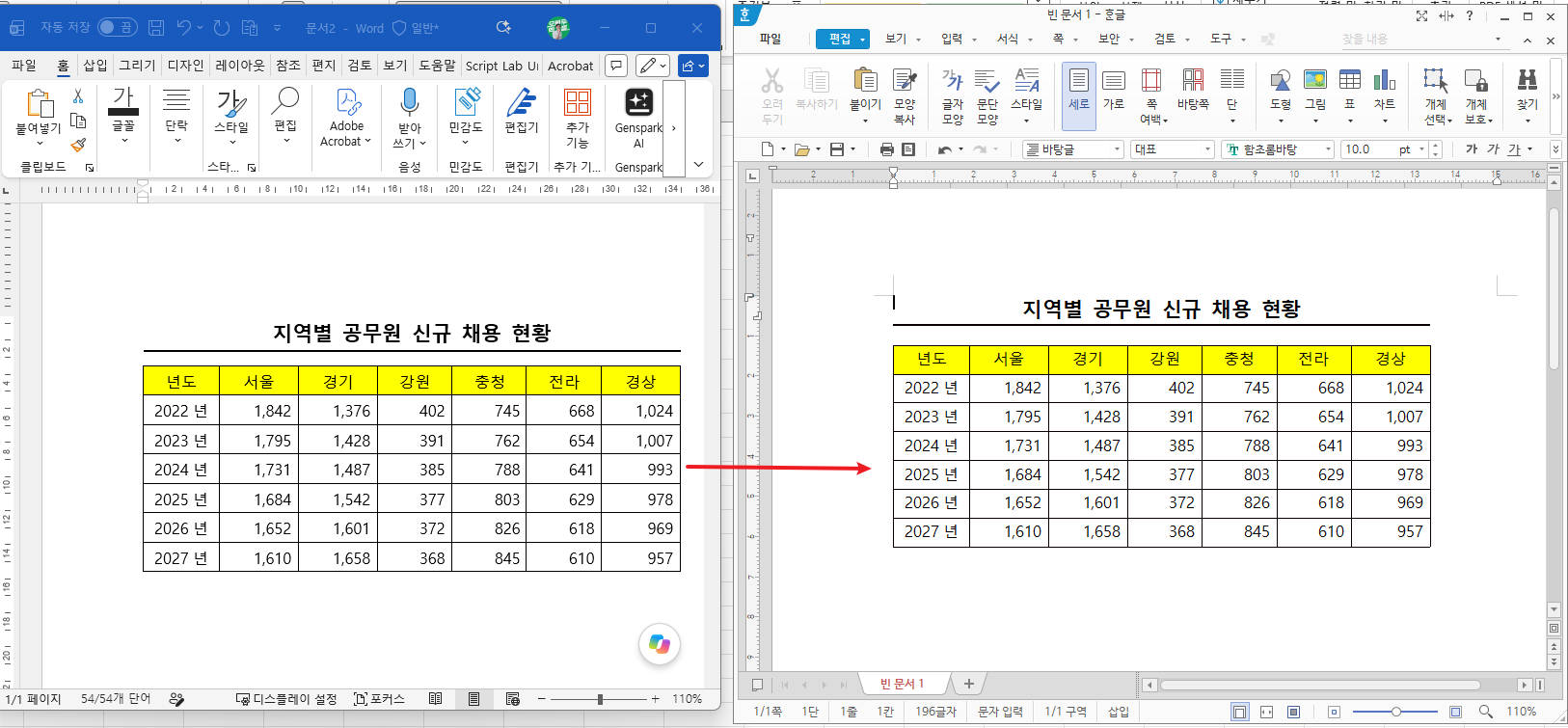1568x728 pixels.
Task: Click the horizontal scrollbar in Hangul
Action: point(1320,685)
